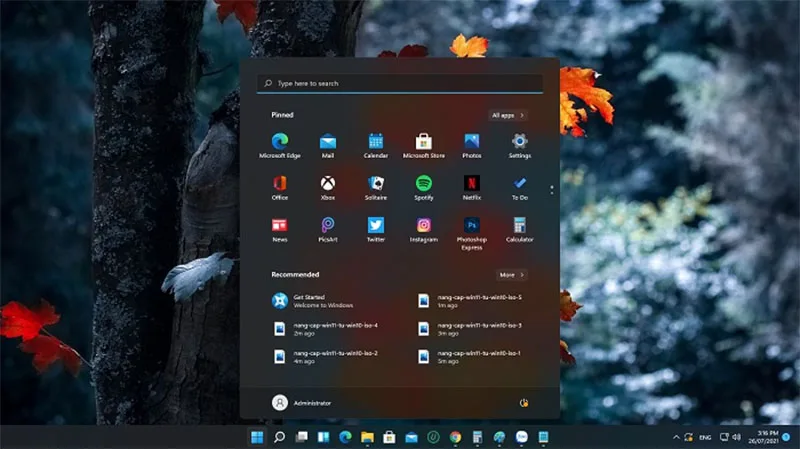Launch the Office app
The width and height of the screenshot is (800, 449).
[x=280, y=188]
